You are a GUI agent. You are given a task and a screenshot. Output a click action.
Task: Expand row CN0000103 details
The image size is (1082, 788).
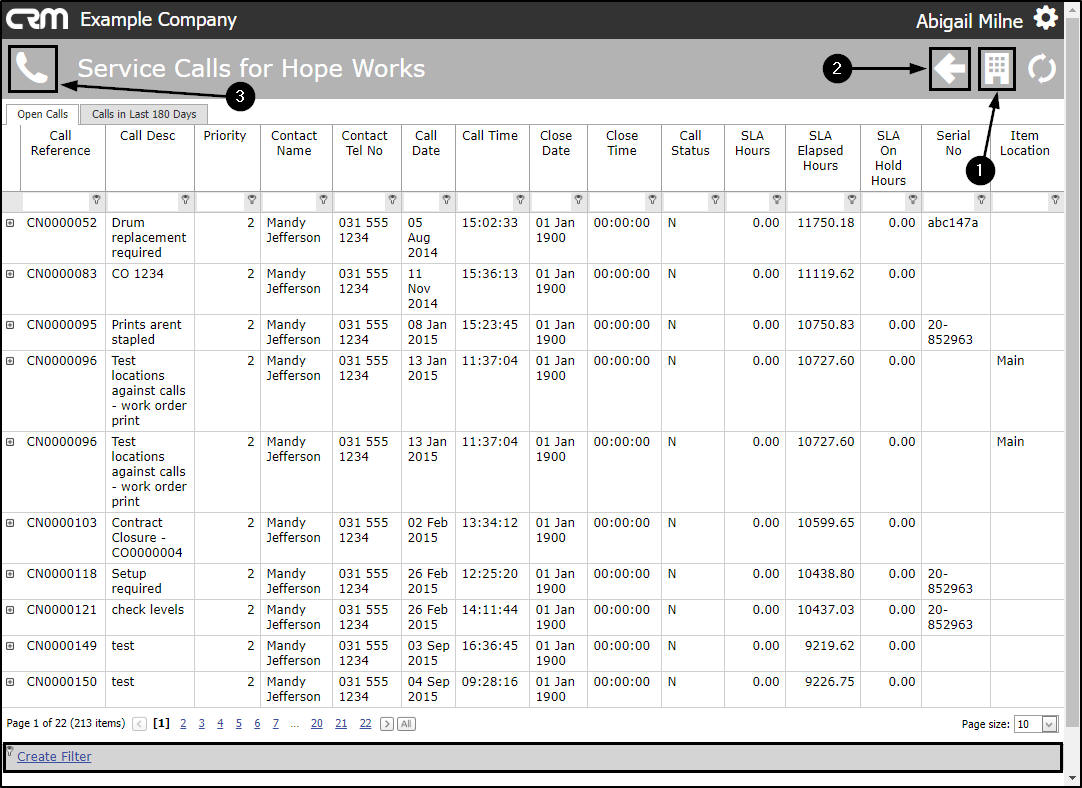(10, 523)
